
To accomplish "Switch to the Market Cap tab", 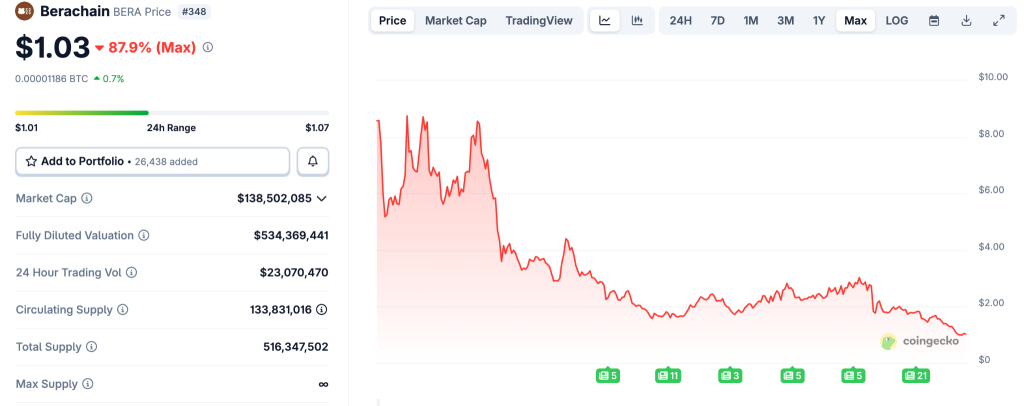I will pyautogui.click(x=456, y=20).
